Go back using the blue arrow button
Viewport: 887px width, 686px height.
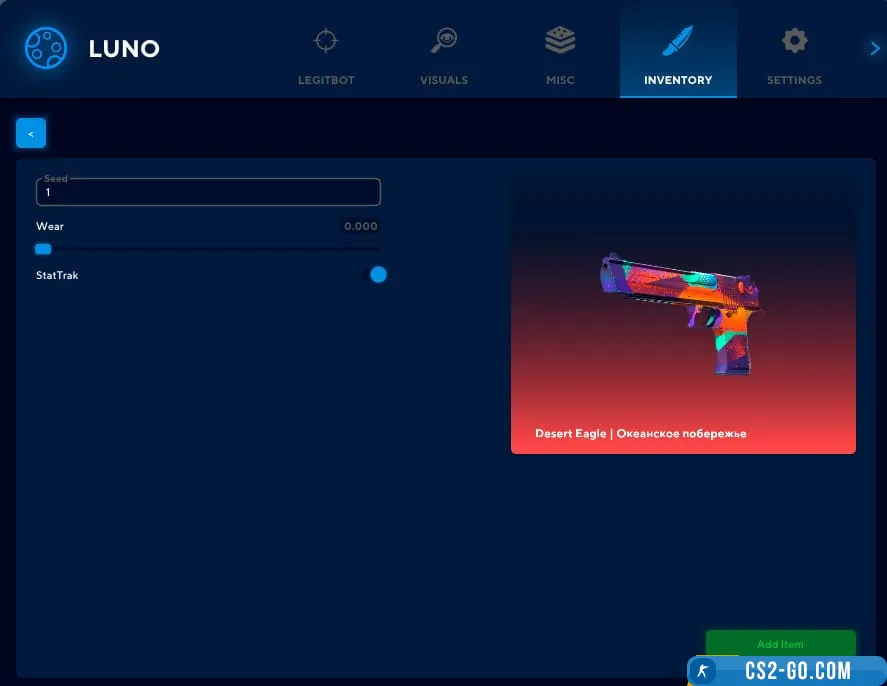[31, 133]
